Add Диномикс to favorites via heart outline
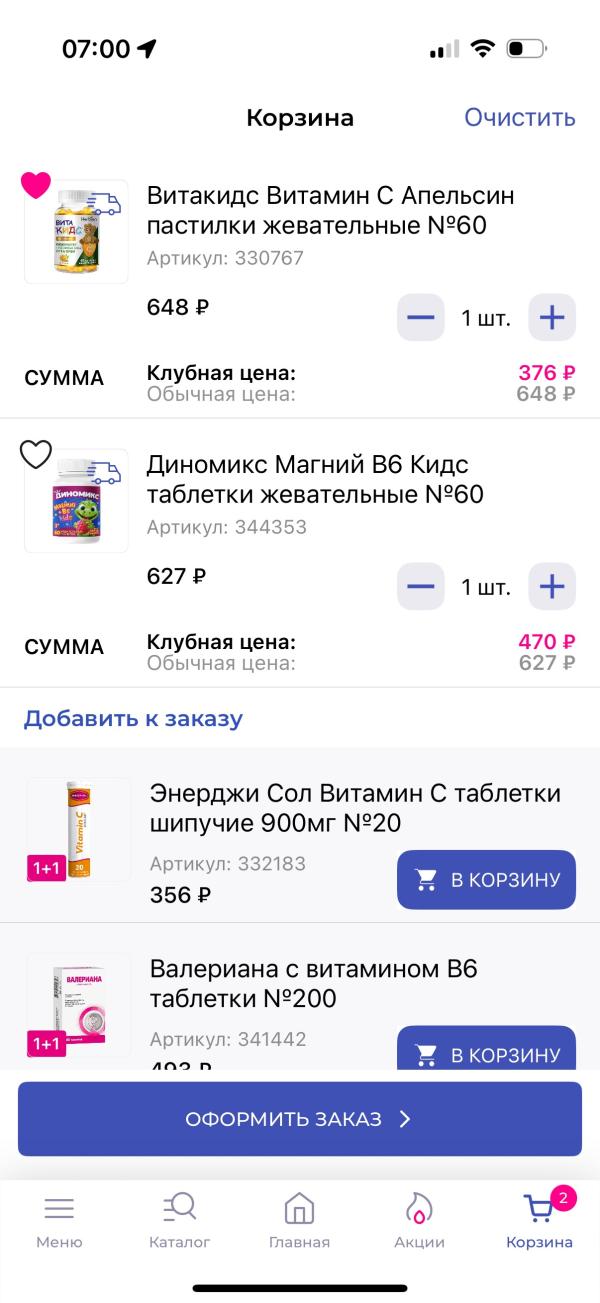 click(x=37, y=455)
